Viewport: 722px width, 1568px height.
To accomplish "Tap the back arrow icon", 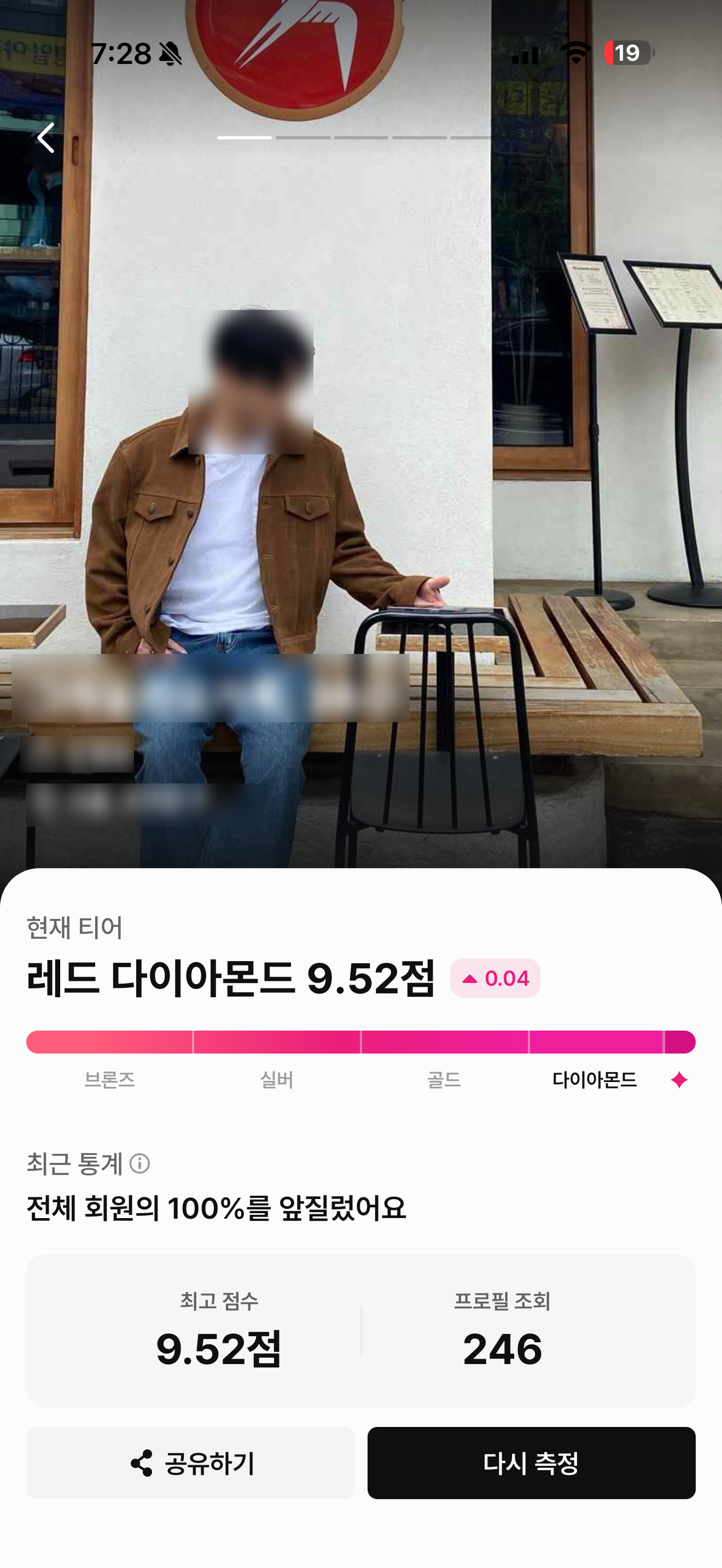I will (46, 138).
